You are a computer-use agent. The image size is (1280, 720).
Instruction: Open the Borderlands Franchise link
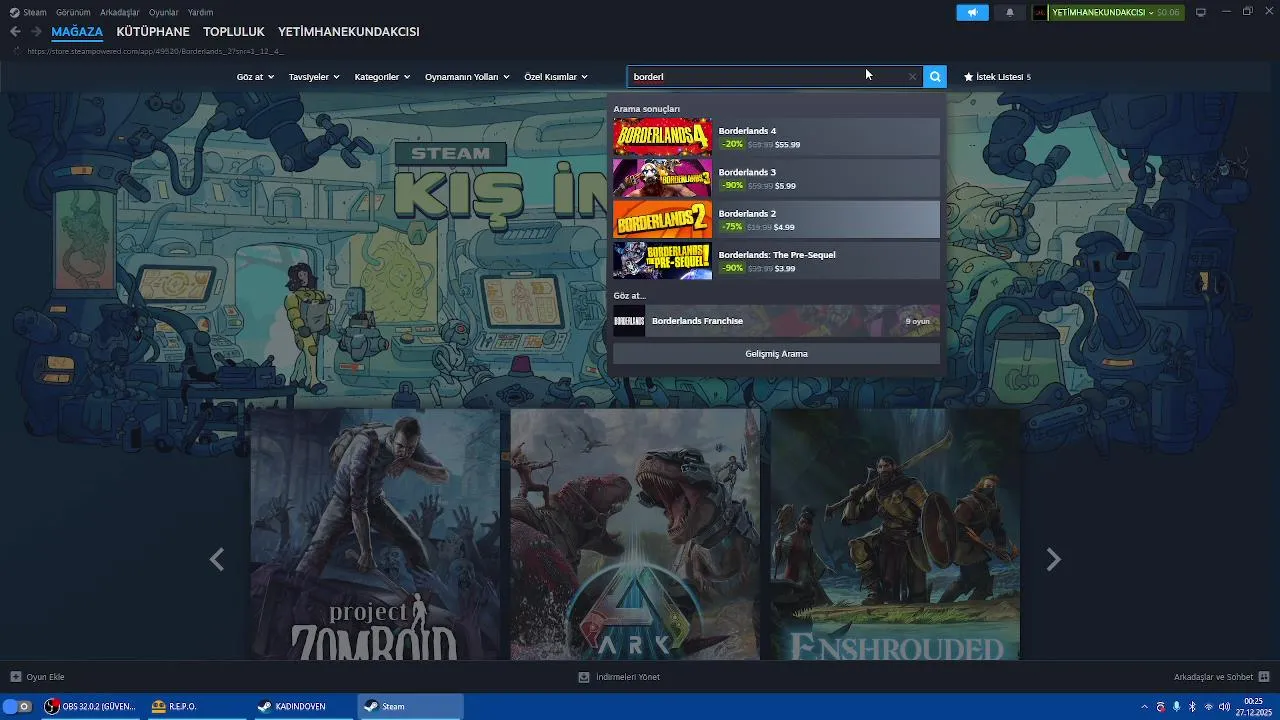tap(776, 321)
